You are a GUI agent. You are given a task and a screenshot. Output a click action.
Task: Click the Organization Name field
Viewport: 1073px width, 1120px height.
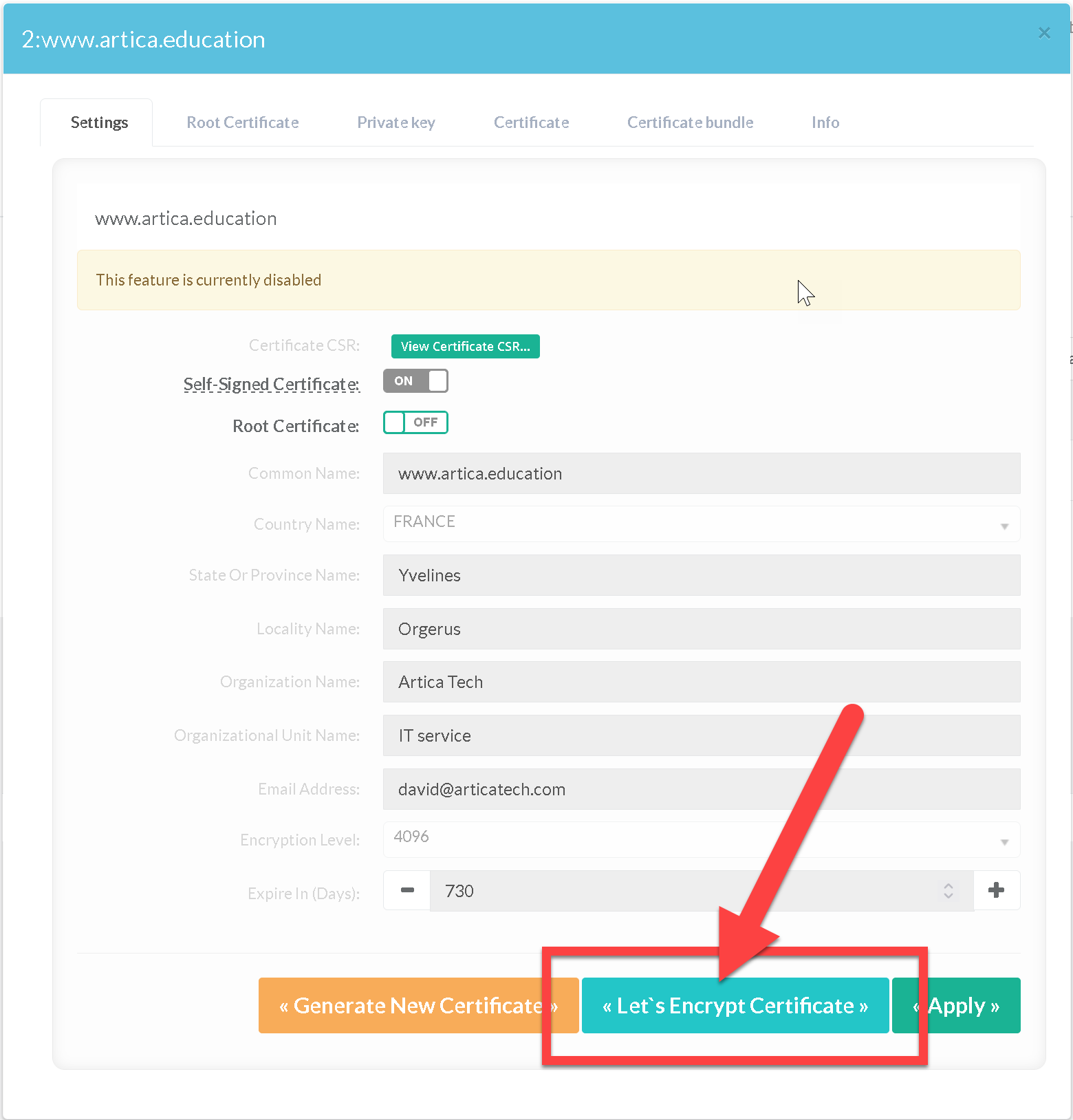(701, 682)
